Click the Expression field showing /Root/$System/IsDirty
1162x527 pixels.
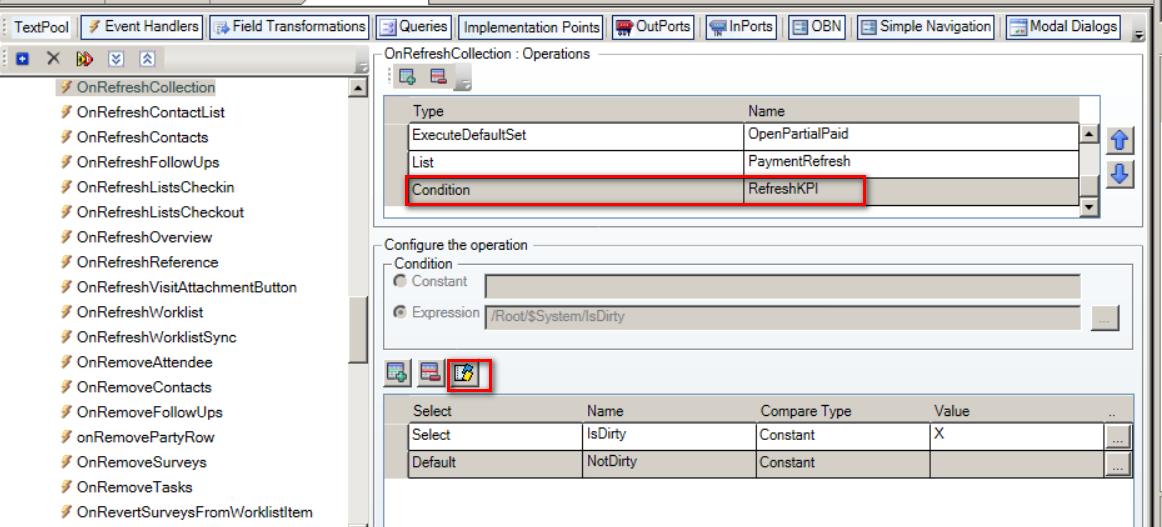point(783,317)
